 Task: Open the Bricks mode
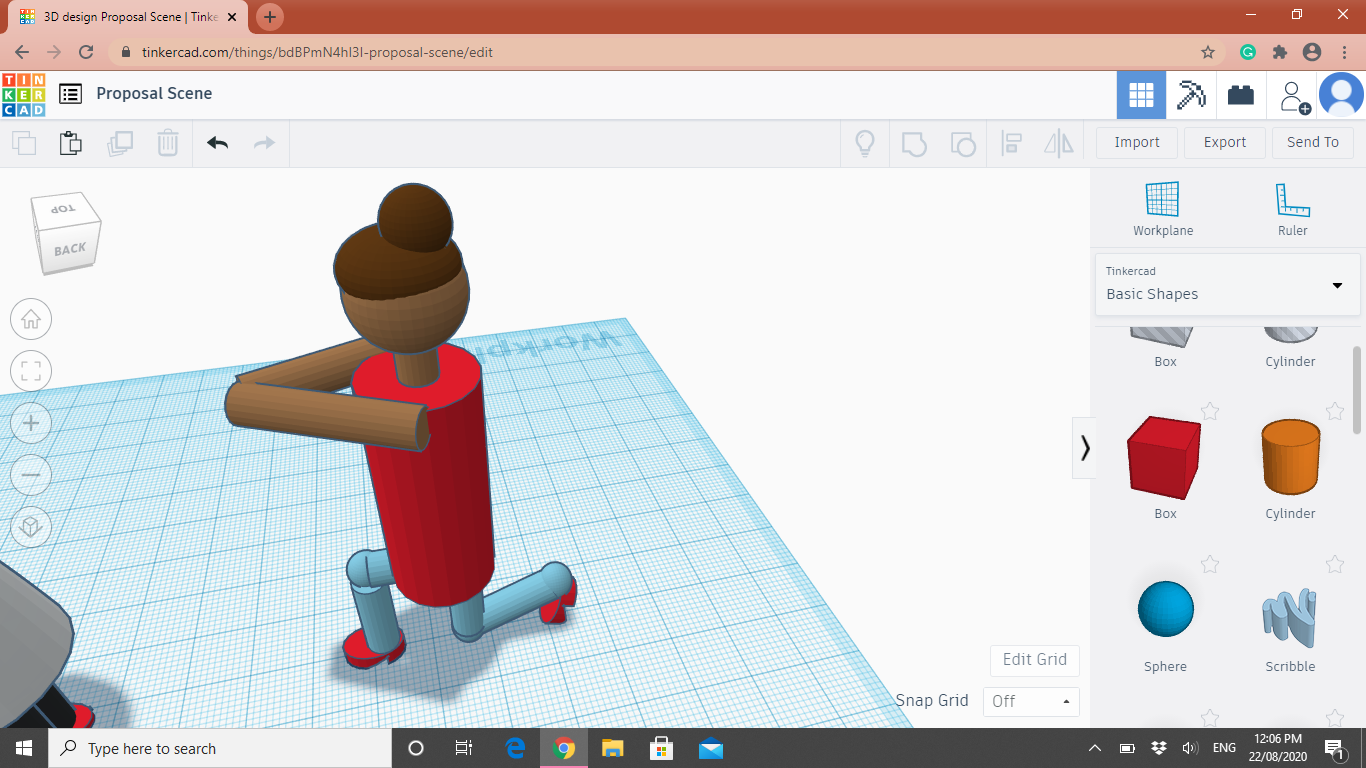click(1241, 95)
